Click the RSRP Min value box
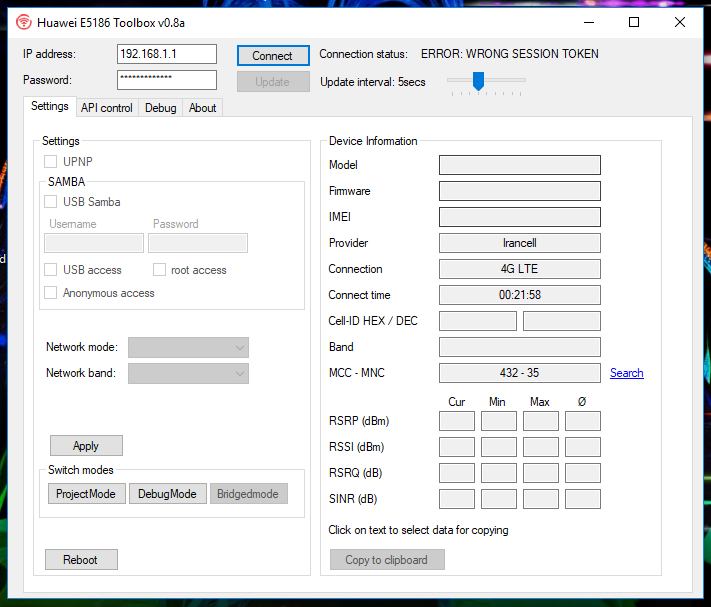The width and height of the screenshot is (711, 607). (499, 421)
